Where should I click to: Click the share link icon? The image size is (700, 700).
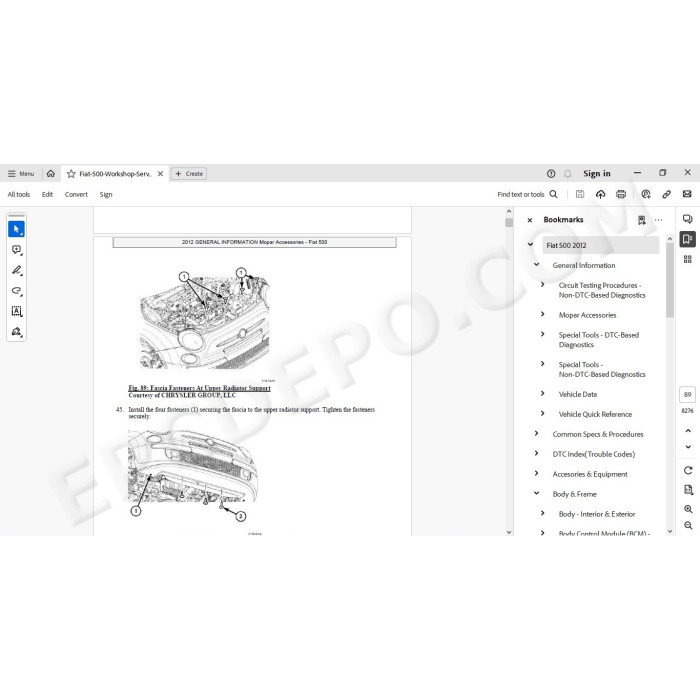[667, 194]
